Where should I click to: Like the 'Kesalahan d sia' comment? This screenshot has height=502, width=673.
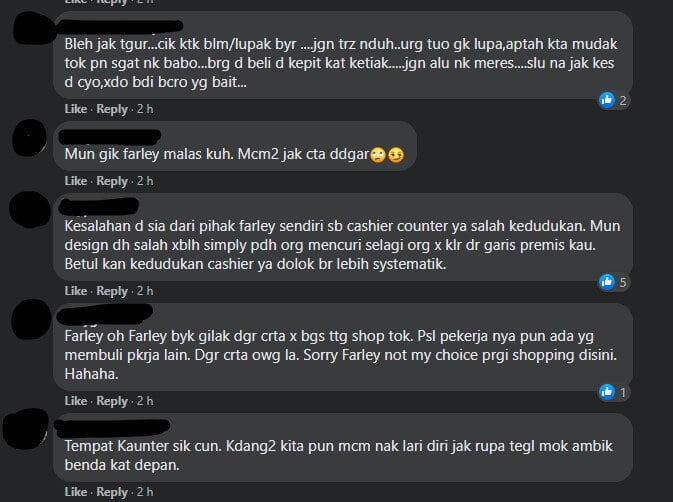click(x=76, y=291)
